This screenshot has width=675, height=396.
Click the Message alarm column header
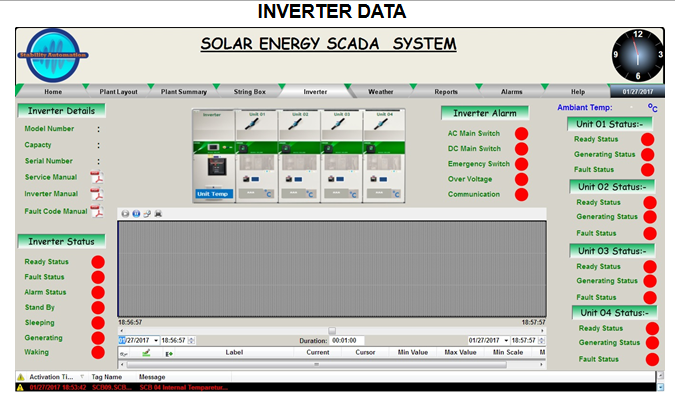[152, 377]
